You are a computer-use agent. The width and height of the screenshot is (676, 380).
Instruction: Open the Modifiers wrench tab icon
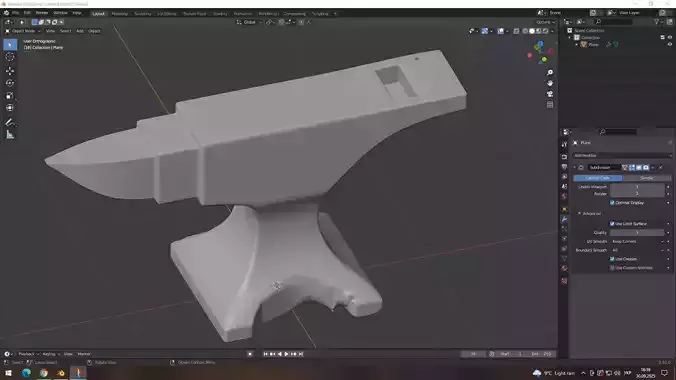[x=564, y=219]
